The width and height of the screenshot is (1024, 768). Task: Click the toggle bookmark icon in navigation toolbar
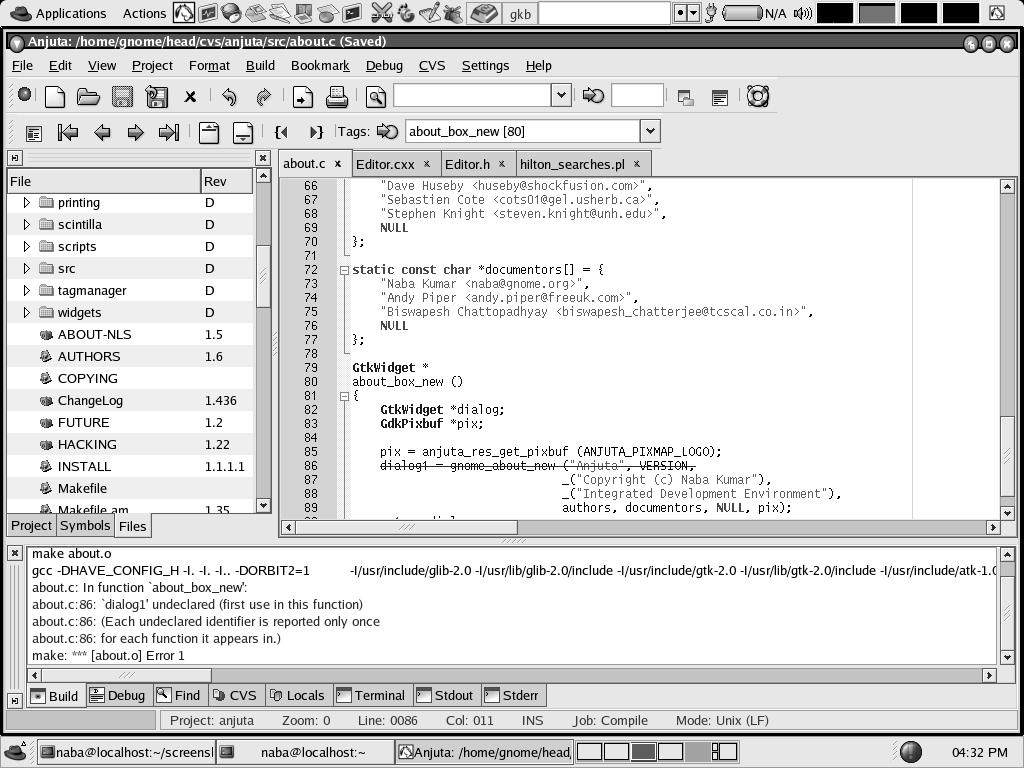pyautogui.click(x=33, y=133)
